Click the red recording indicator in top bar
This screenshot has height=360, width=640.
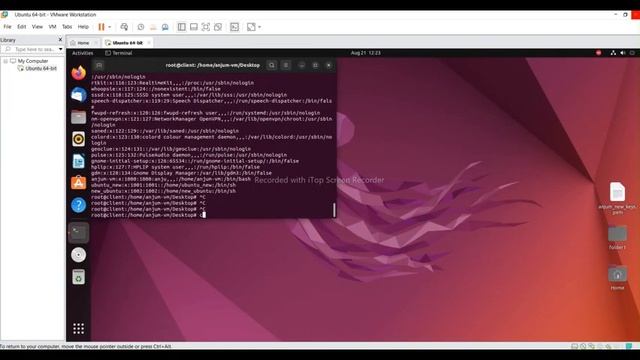pyautogui.click(x=599, y=53)
